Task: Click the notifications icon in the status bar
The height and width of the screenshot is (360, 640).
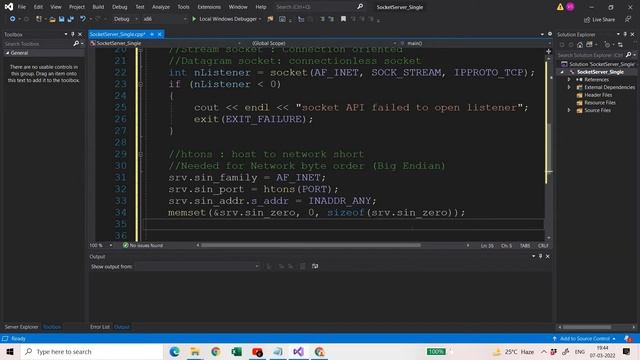Action: tap(627, 338)
